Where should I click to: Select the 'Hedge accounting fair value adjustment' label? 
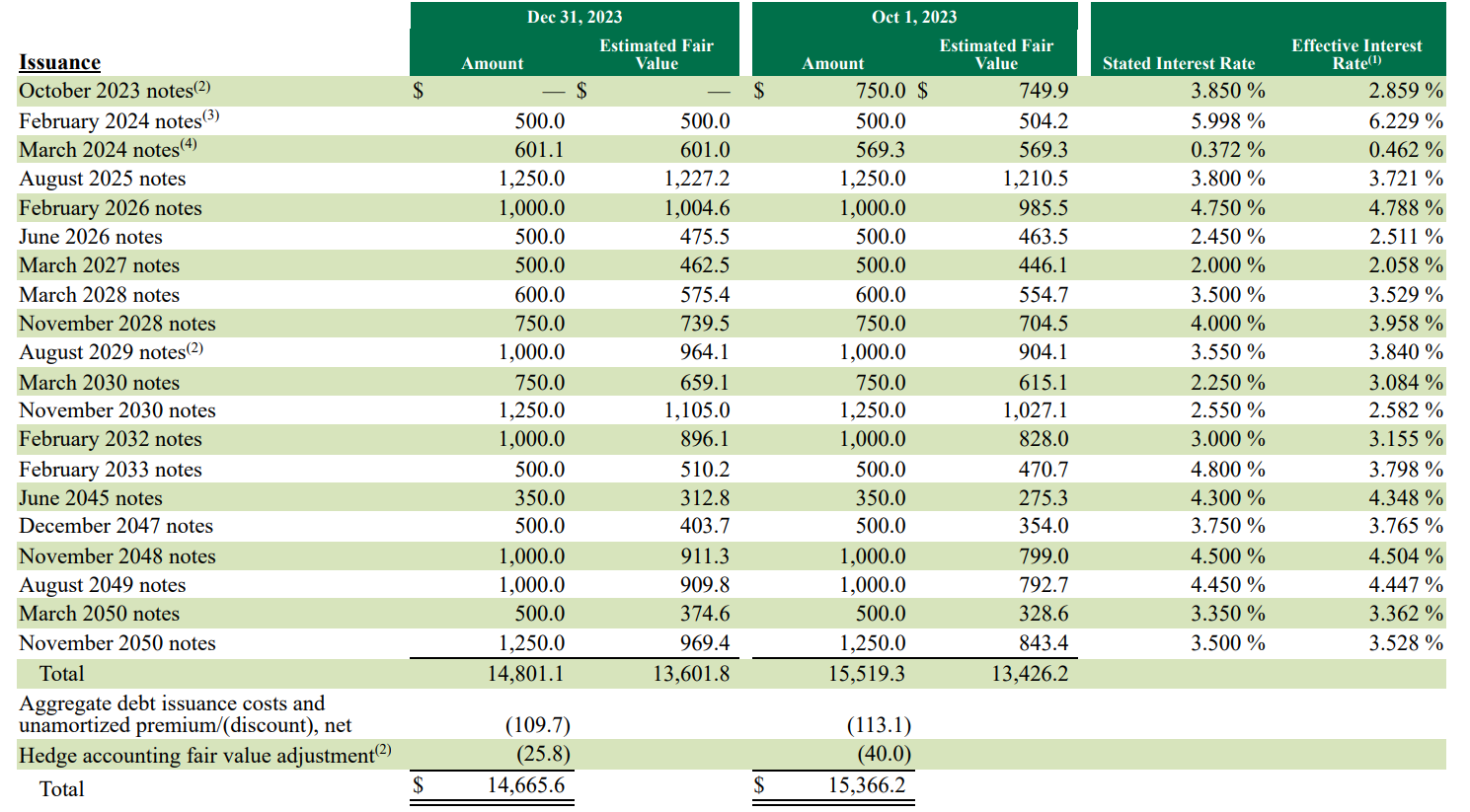pyautogui.click(x=204, y=755)
